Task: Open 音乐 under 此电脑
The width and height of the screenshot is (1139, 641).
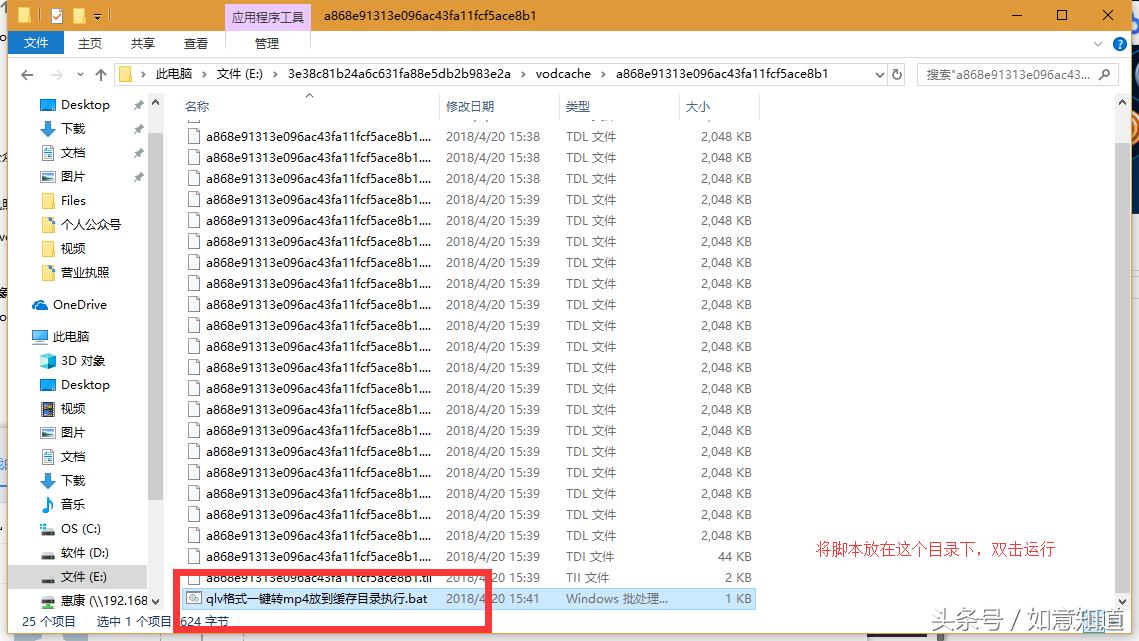Action: point(73,504)
